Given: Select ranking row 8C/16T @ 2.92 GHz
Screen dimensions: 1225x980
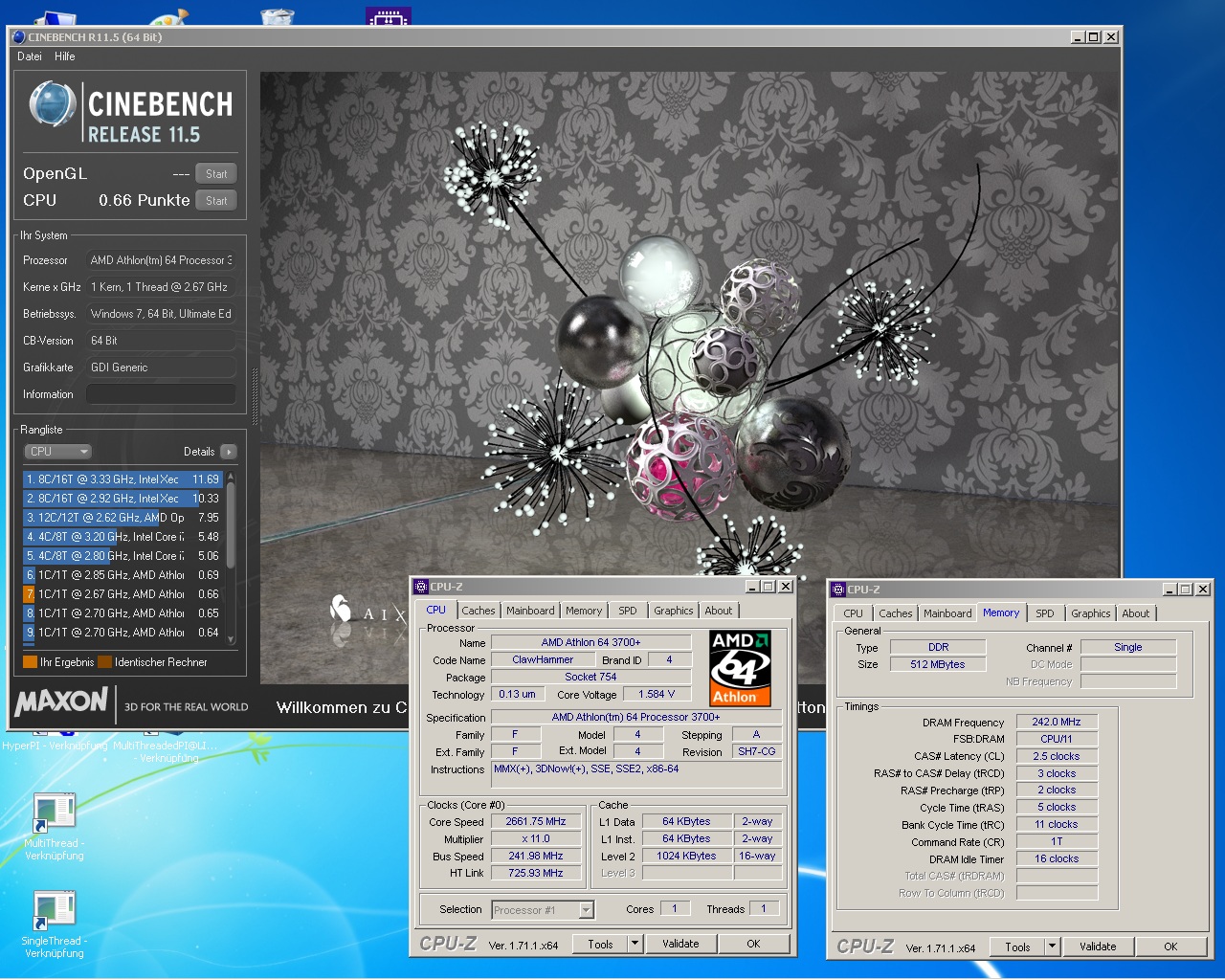Looking at the screenshot, I should (122, 499).
